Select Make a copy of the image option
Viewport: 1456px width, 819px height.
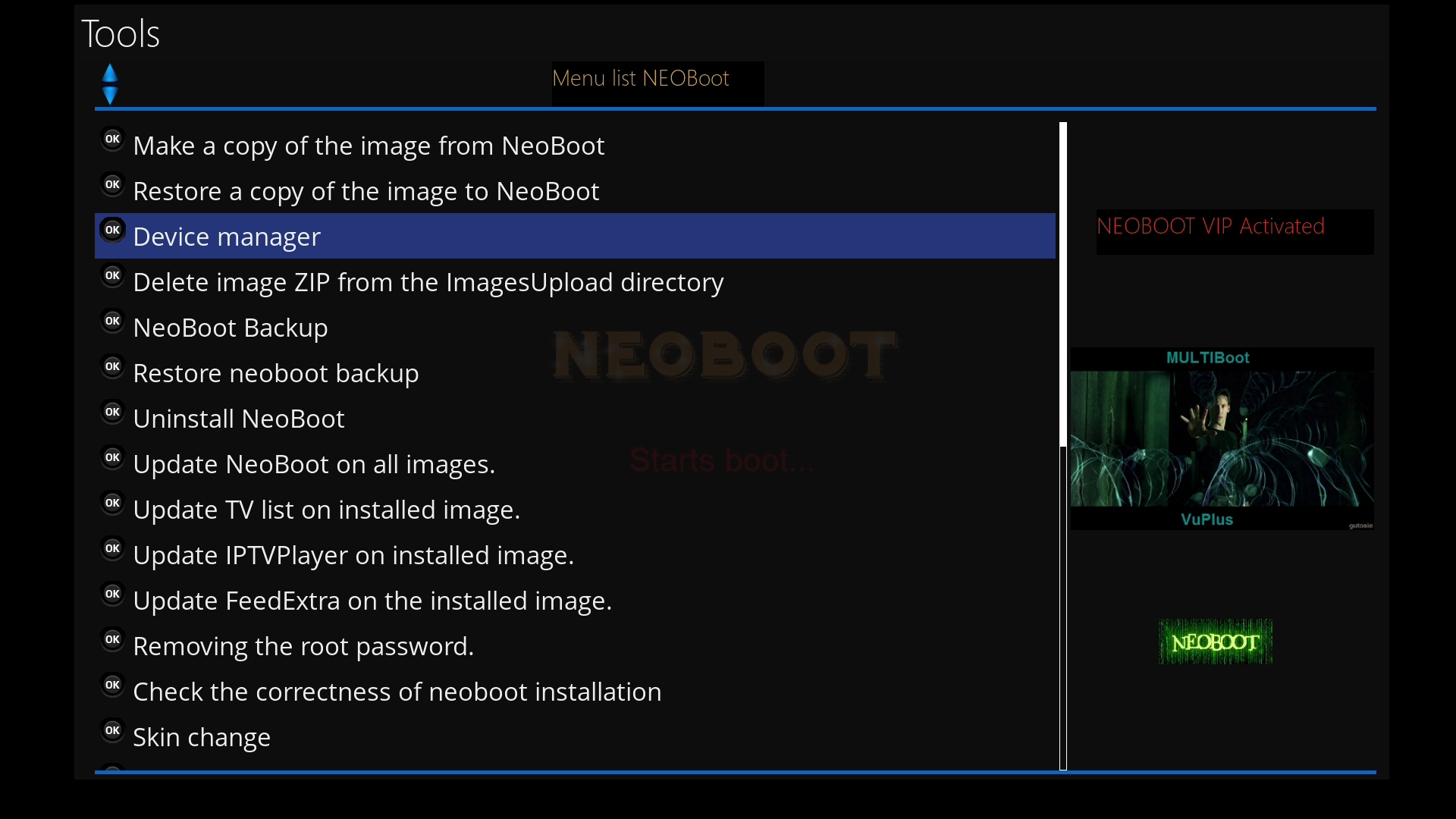[369, 146]
